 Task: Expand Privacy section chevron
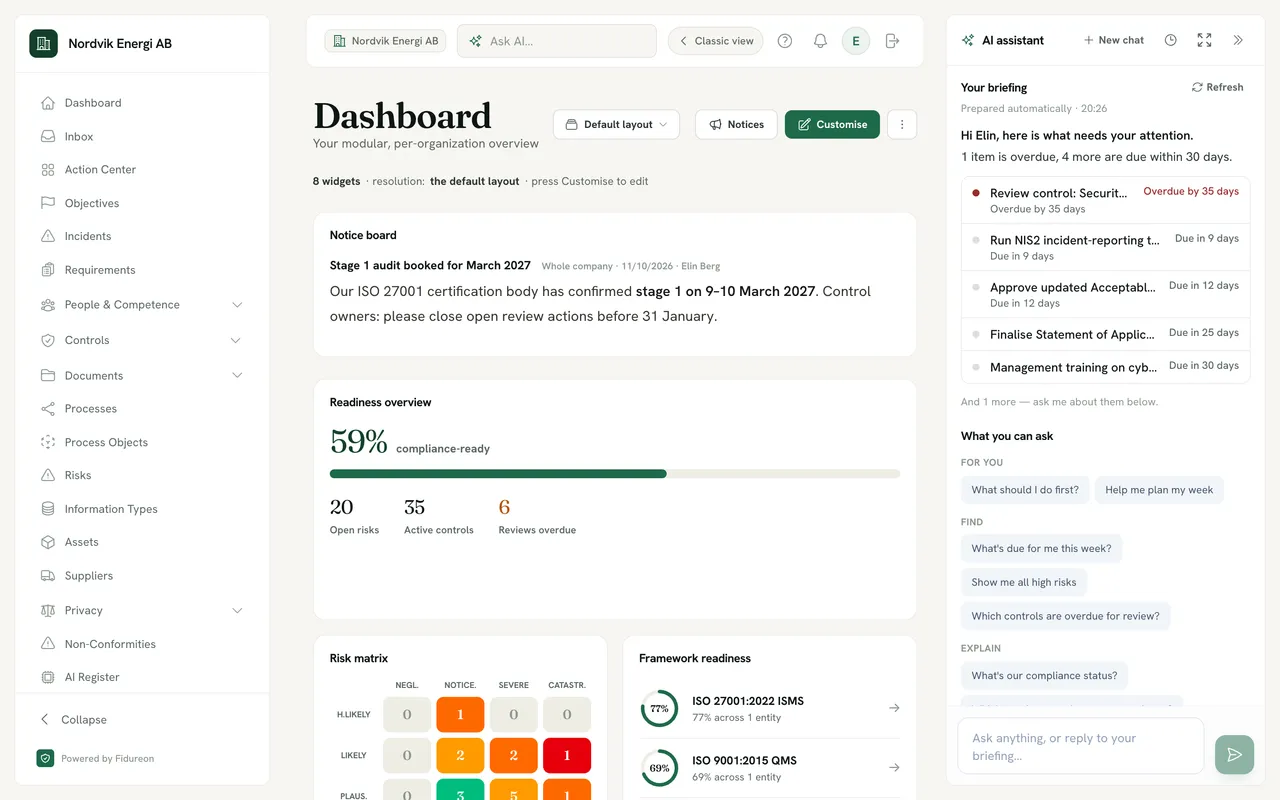(237, 610)
